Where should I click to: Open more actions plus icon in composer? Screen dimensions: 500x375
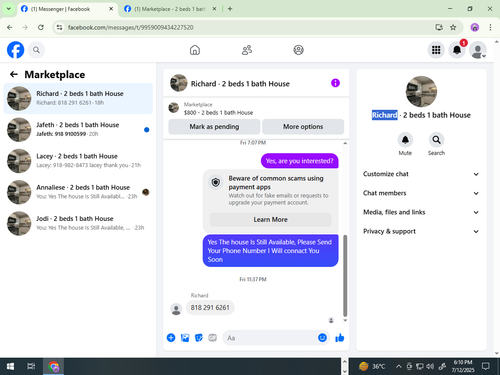[x=171, y=338]
